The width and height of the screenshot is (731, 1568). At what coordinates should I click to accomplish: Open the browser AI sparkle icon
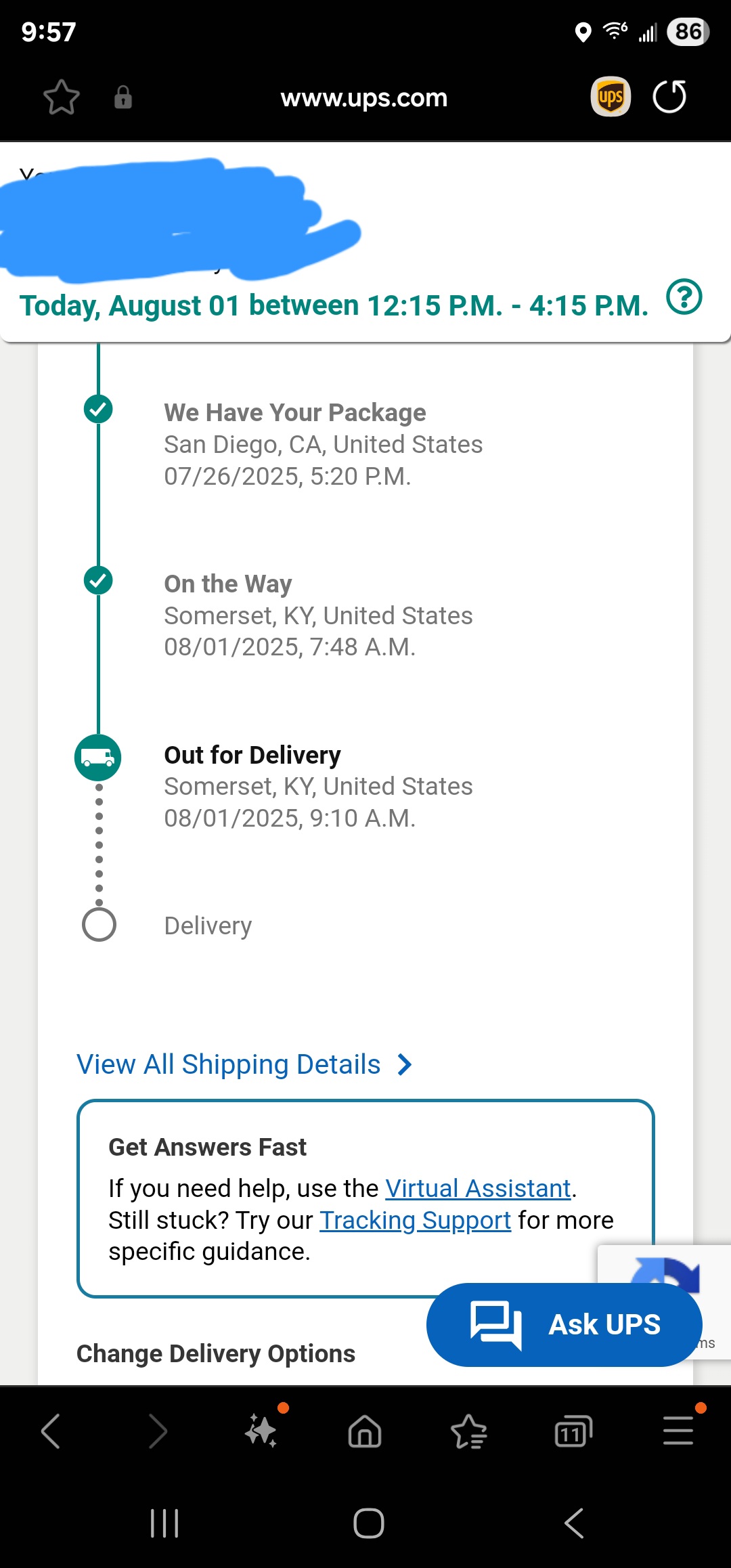click(262, 1431)
